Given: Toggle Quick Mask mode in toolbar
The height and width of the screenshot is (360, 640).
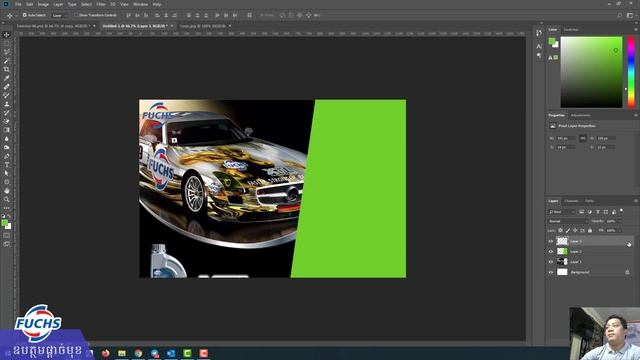Looking at the screenshot, I should (x=7, y=236).
